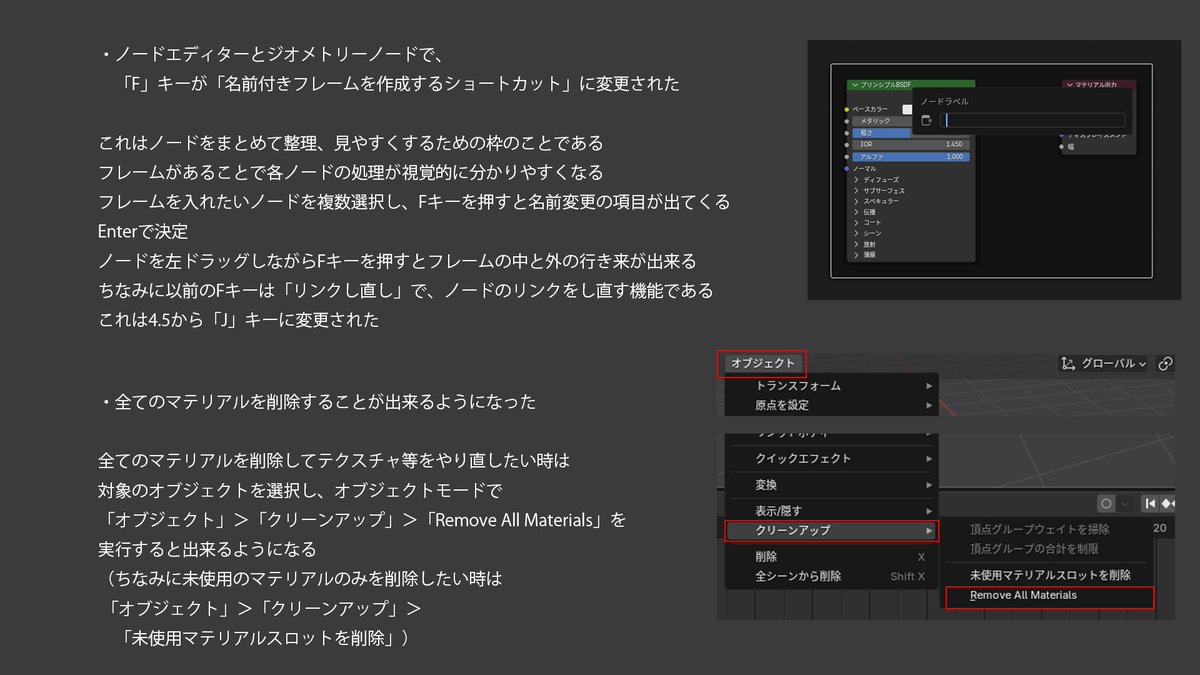Viewport: 1200px width, 675px height.
Task: Open the トランスフォーム submenu
Action: pos(832,386)
